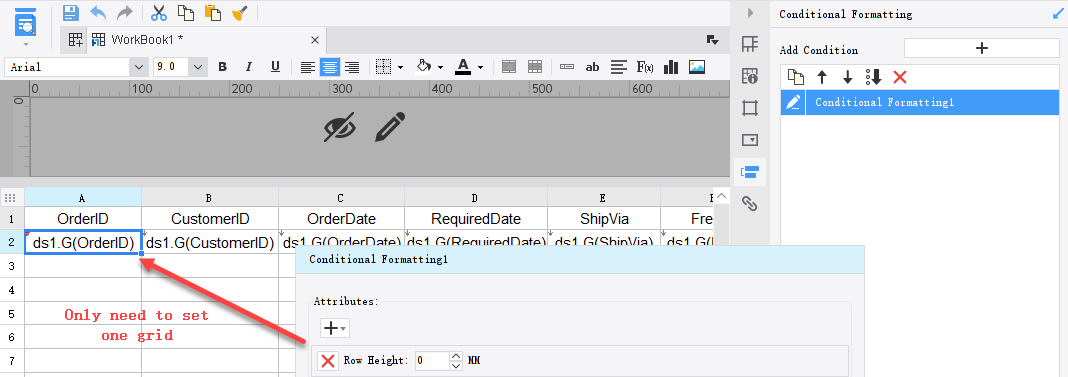Increase the Row Height value
This screenshot has width=1068, height=377.
pyautogui.click(x=456, y=356)
